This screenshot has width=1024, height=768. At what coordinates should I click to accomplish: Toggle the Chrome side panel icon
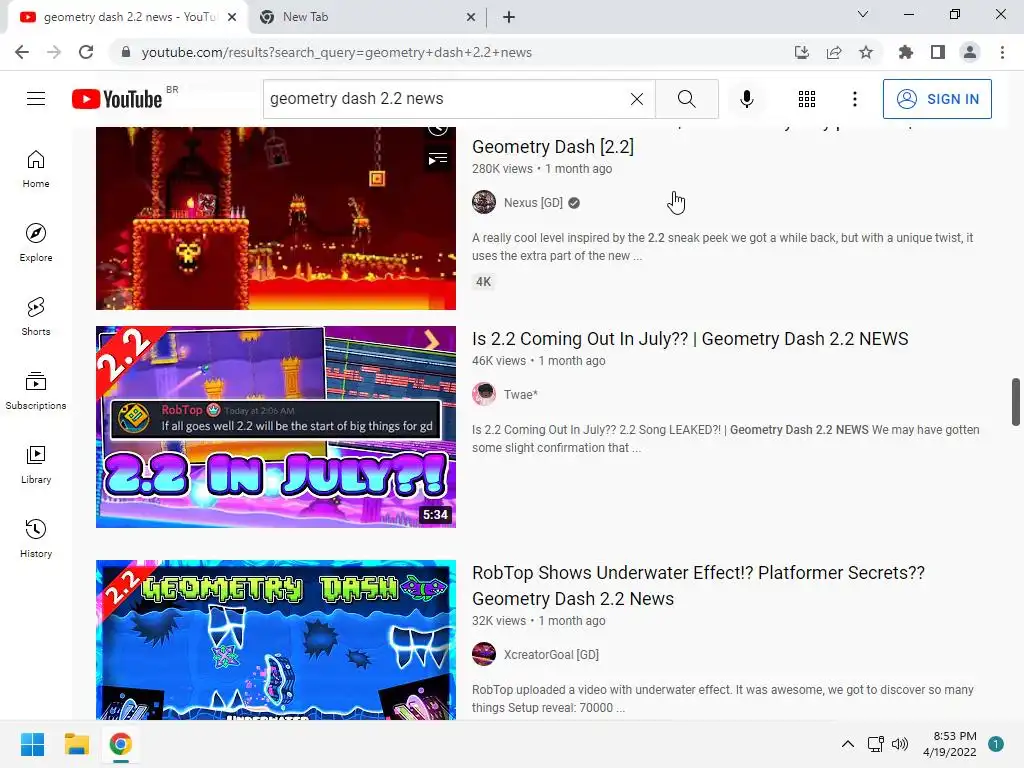click(938, 52)
